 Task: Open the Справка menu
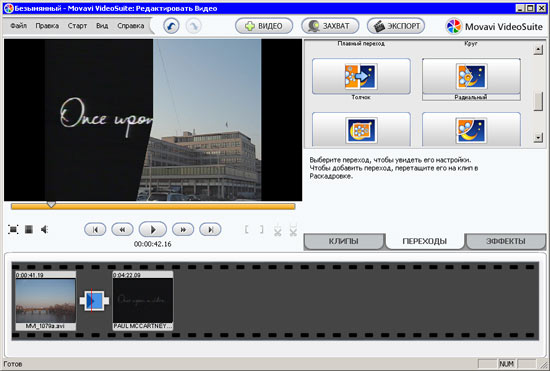pos(130,26)
